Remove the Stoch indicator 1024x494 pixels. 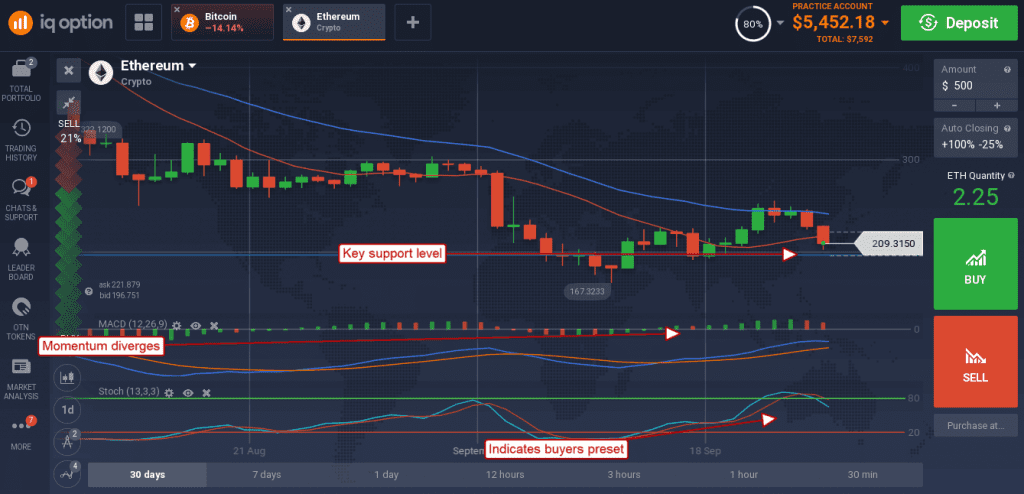(206, 393)
